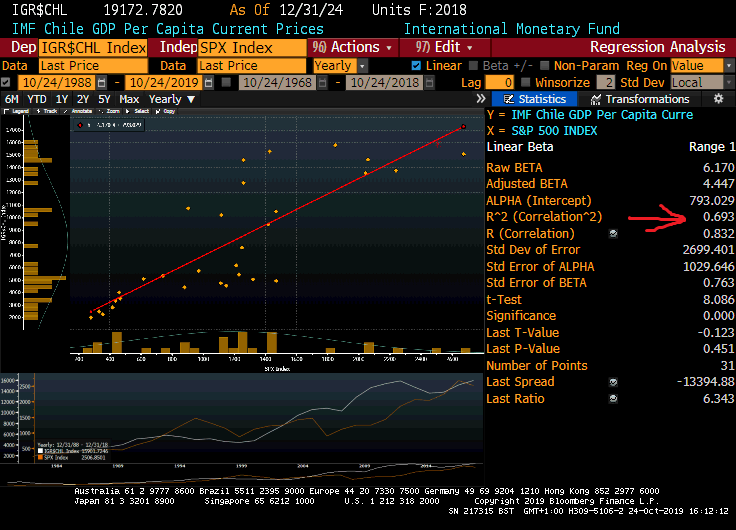Viewport: 736px width, 530px height.
Task: Click the Last P-Value row
Action: pos(610,349)
